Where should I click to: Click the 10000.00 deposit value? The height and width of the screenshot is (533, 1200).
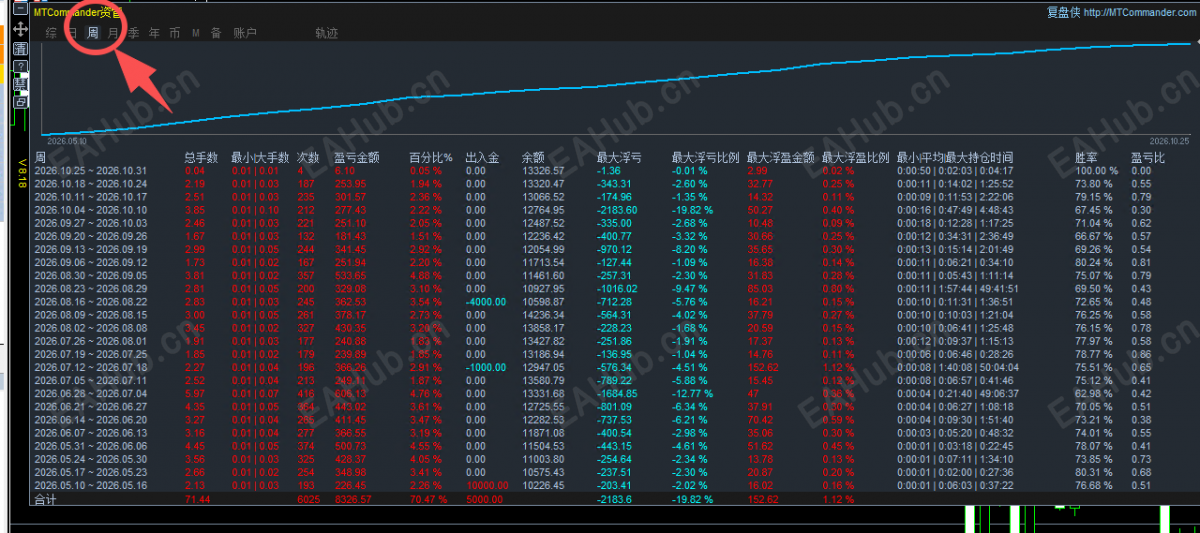coord(487,484)
